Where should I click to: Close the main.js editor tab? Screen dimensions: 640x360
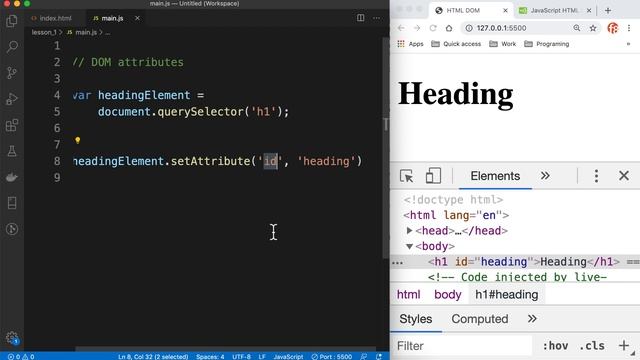(137, 18)
